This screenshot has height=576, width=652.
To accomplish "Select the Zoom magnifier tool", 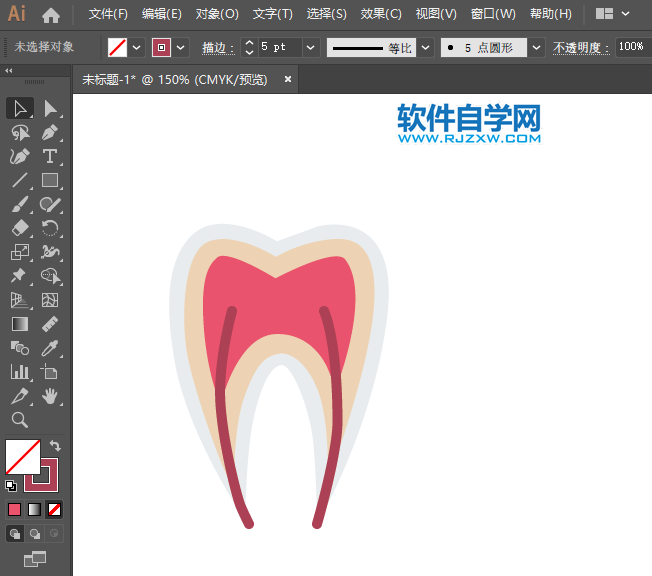I will click(20, 420).
